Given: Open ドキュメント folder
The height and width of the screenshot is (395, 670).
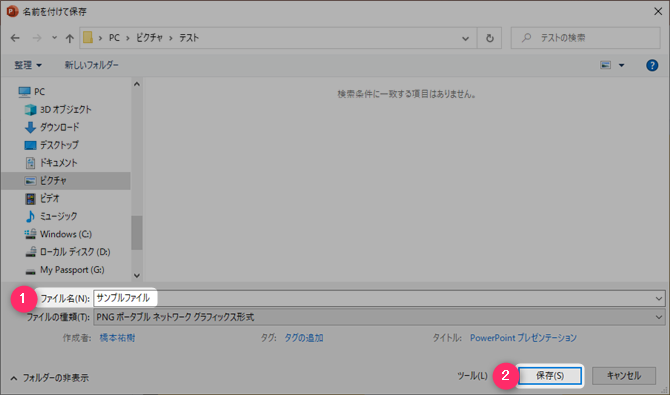Looking at the screenshot, I should click(59, 163).
